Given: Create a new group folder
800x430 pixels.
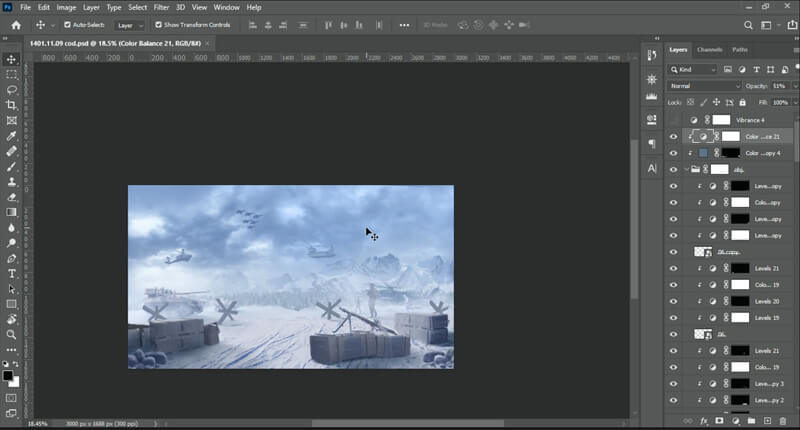Looking at the screenshot, I should tap(751, 421).
